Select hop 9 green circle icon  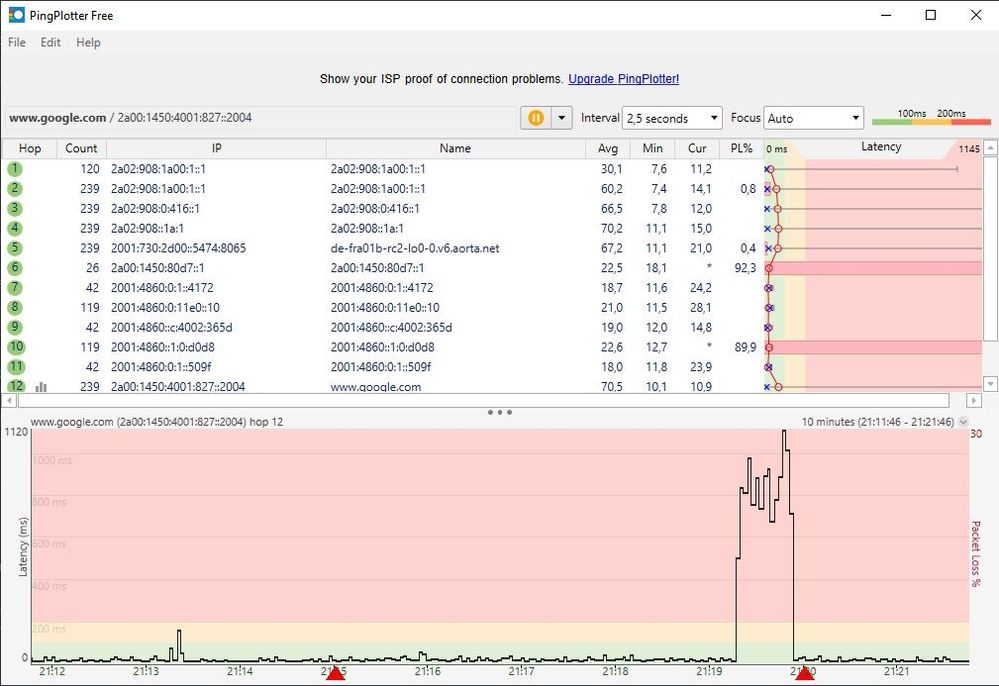coord(15,327)
